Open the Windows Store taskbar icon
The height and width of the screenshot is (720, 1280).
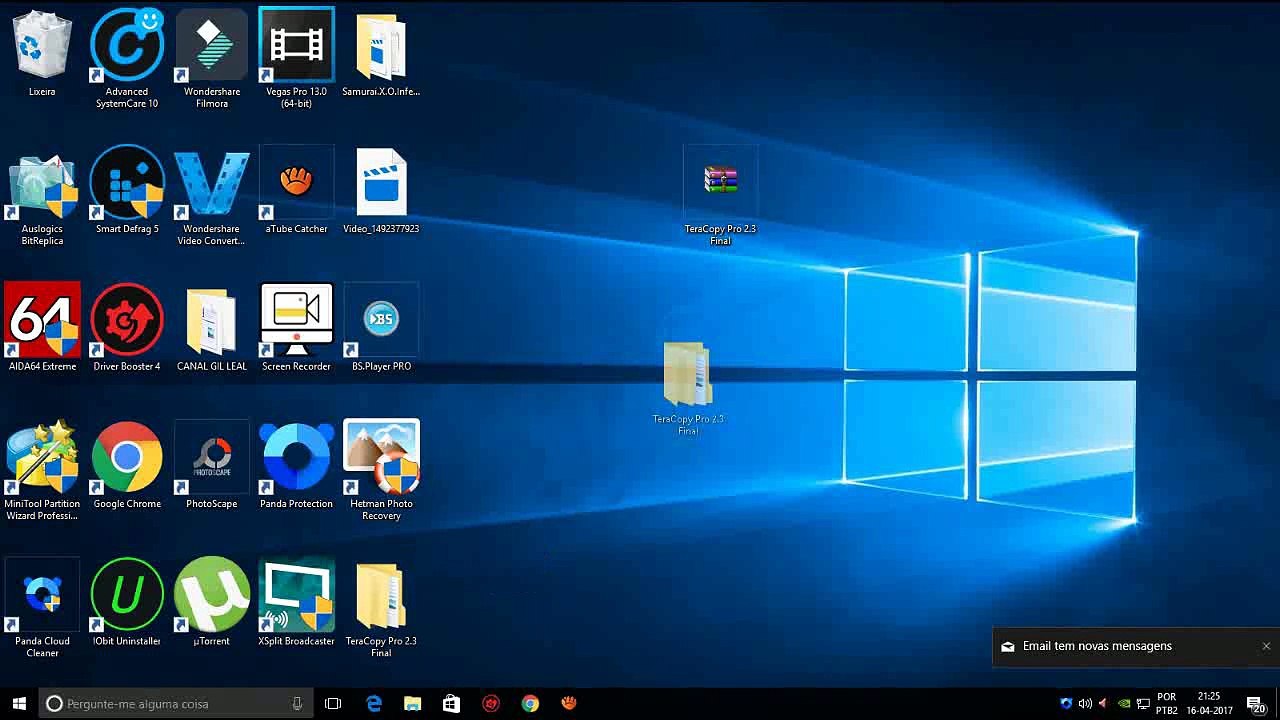click(451, 704)
